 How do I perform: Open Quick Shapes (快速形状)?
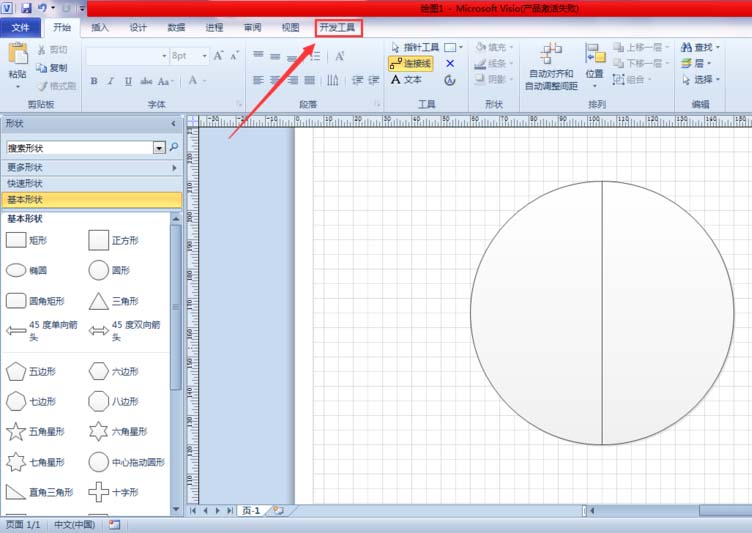[92, 183]
